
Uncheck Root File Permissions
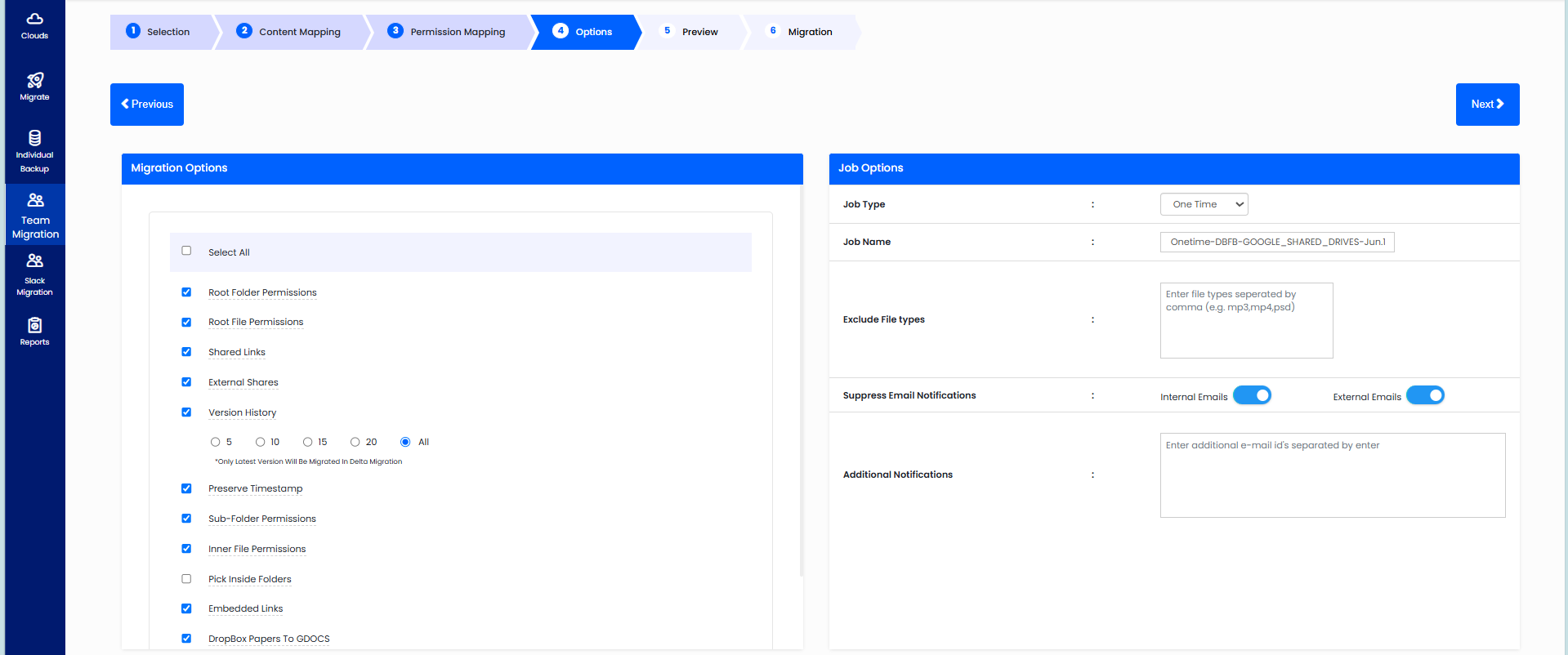click(x=186, y=322)
